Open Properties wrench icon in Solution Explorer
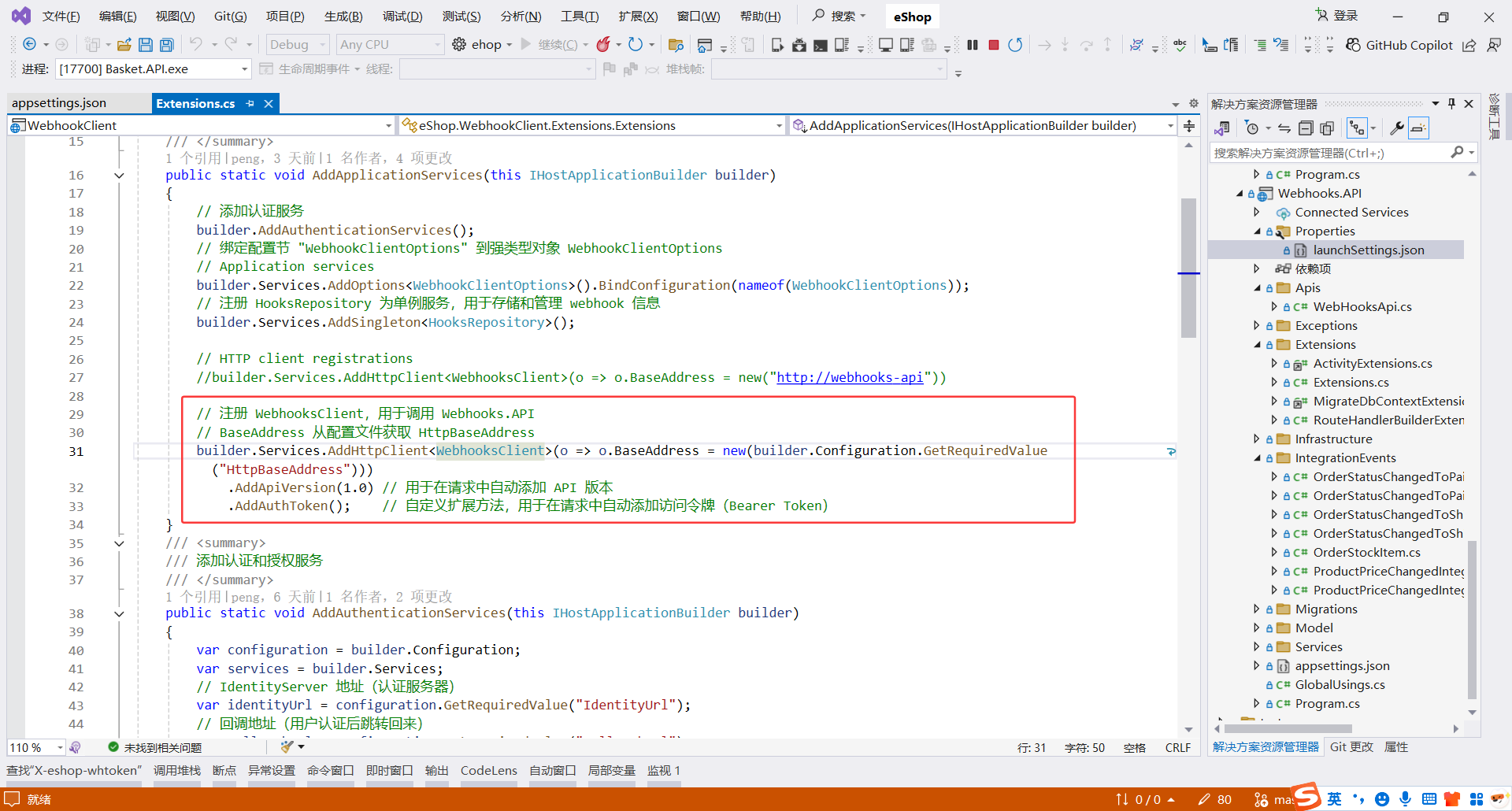 click(1397, 128)
